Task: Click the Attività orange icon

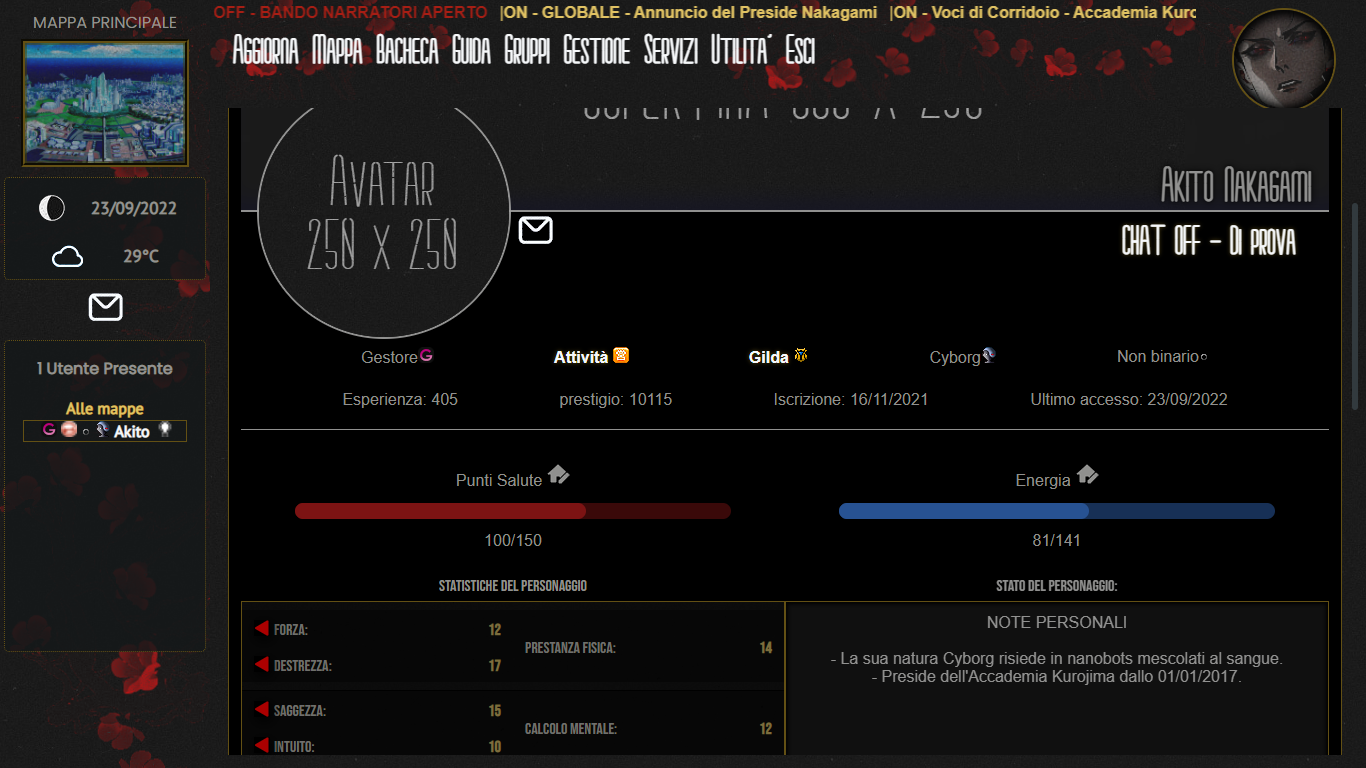Action: point(621,355)
